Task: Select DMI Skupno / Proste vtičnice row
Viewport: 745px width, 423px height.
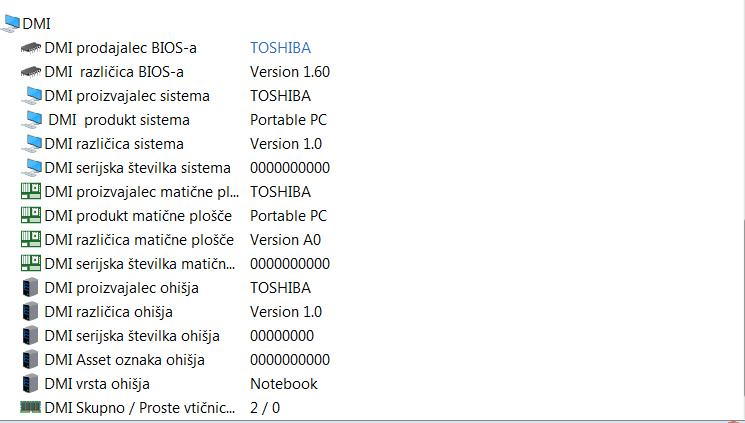Action: coord(176,408)
